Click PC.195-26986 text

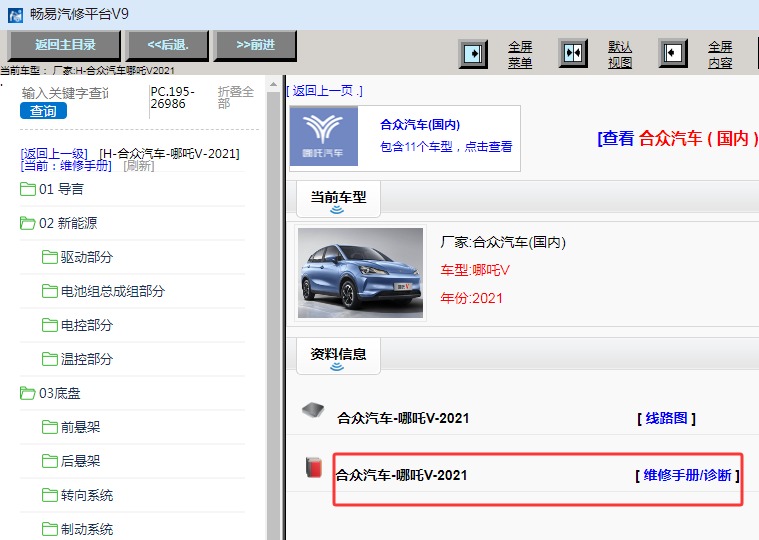[x=173, y=97]
